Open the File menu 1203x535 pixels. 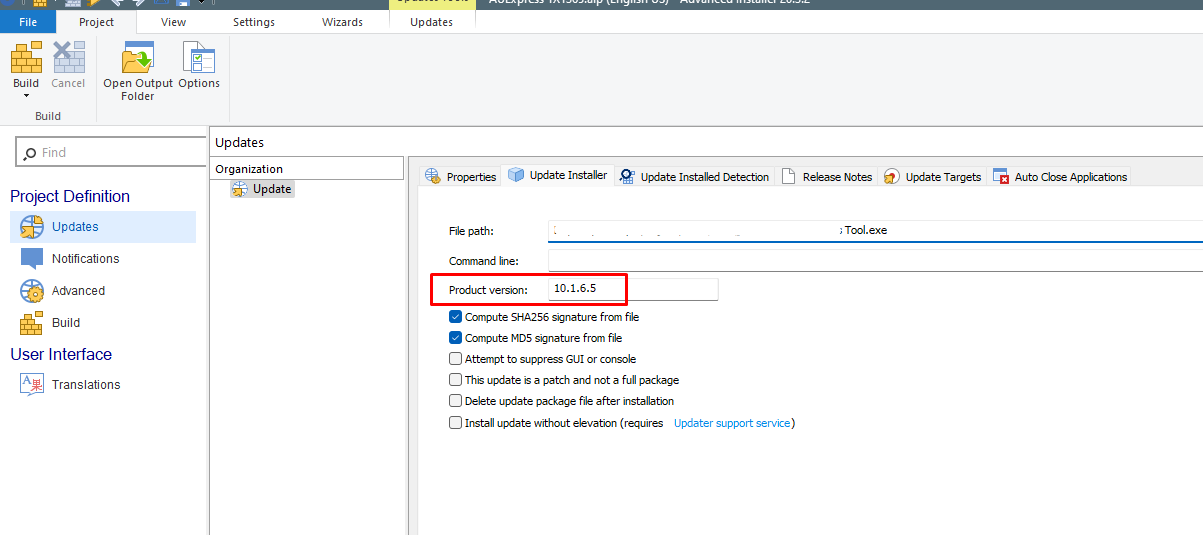pyautogui.click(x=28, y=22)
